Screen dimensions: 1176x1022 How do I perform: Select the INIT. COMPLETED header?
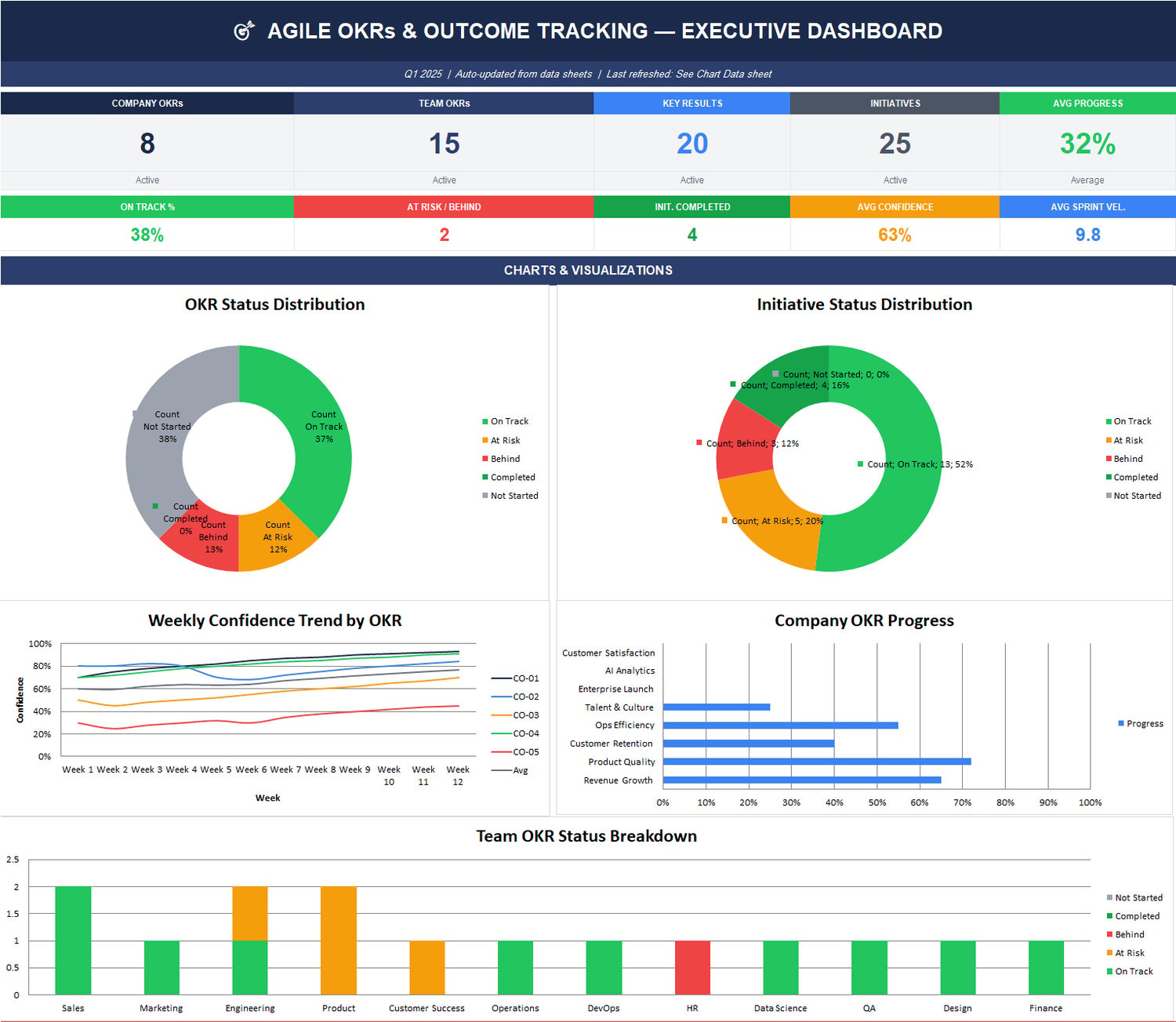click(692, 207)
